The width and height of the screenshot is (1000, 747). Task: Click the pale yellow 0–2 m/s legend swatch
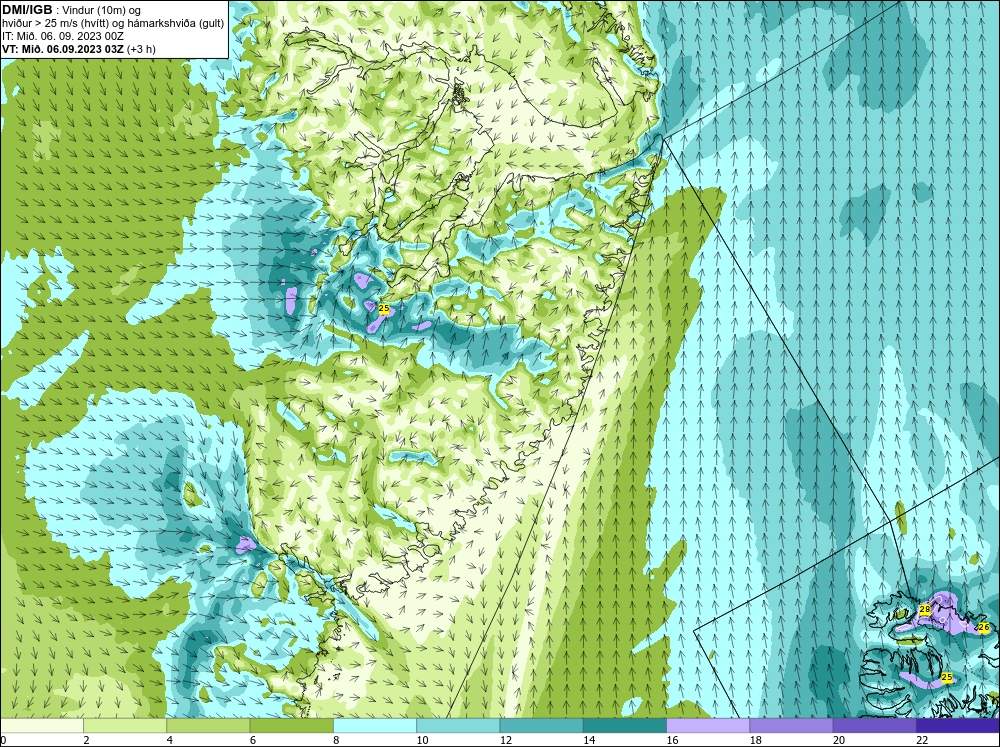point(41,725)
